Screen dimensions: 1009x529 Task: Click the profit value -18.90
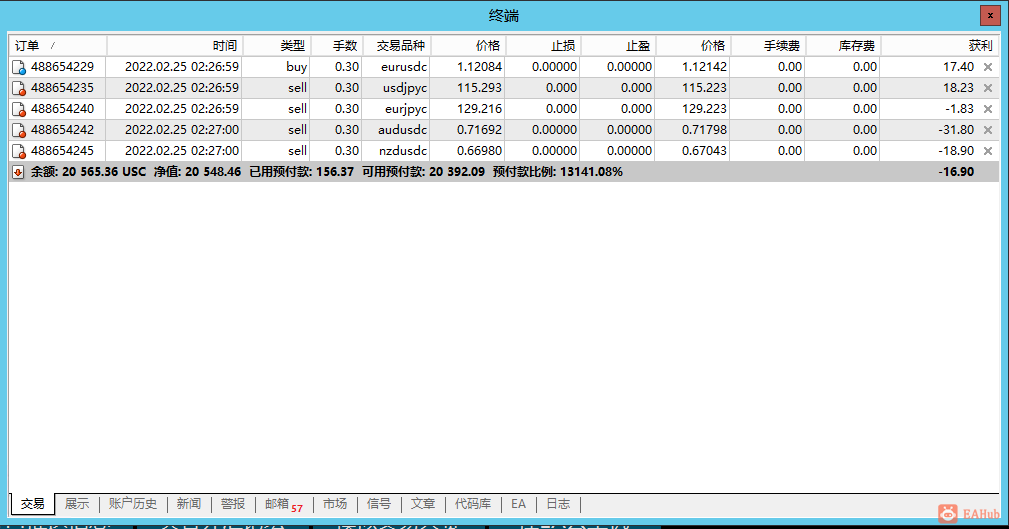(x=956, y=151)
